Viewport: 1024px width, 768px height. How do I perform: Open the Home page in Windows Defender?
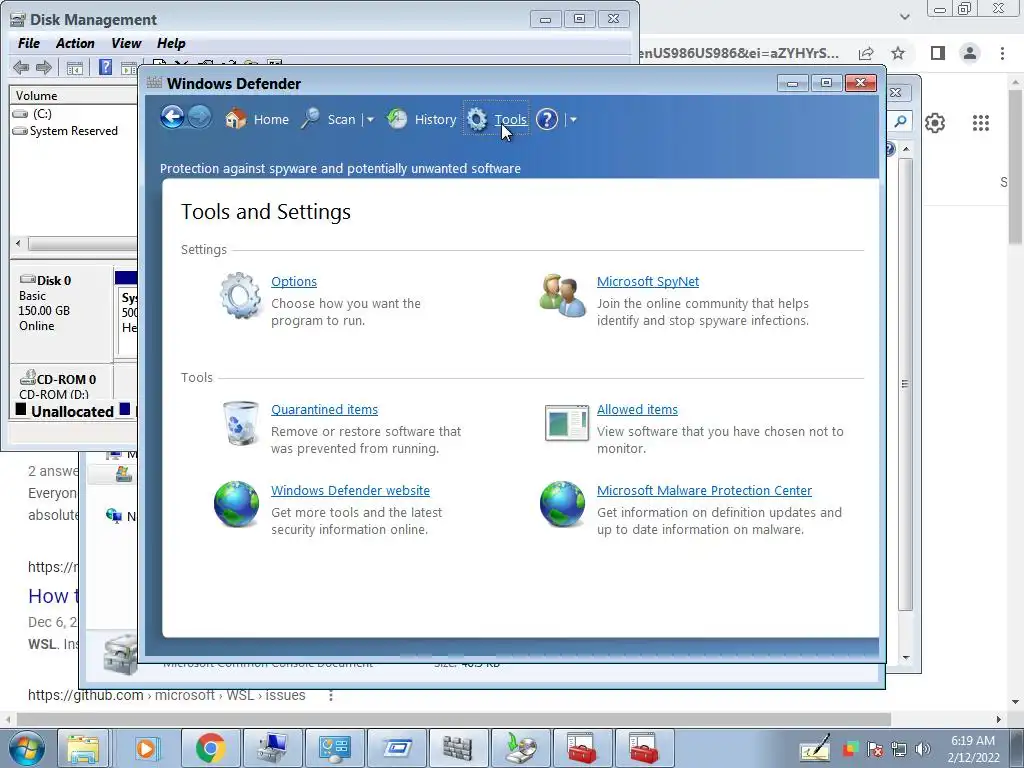point(257,120)
